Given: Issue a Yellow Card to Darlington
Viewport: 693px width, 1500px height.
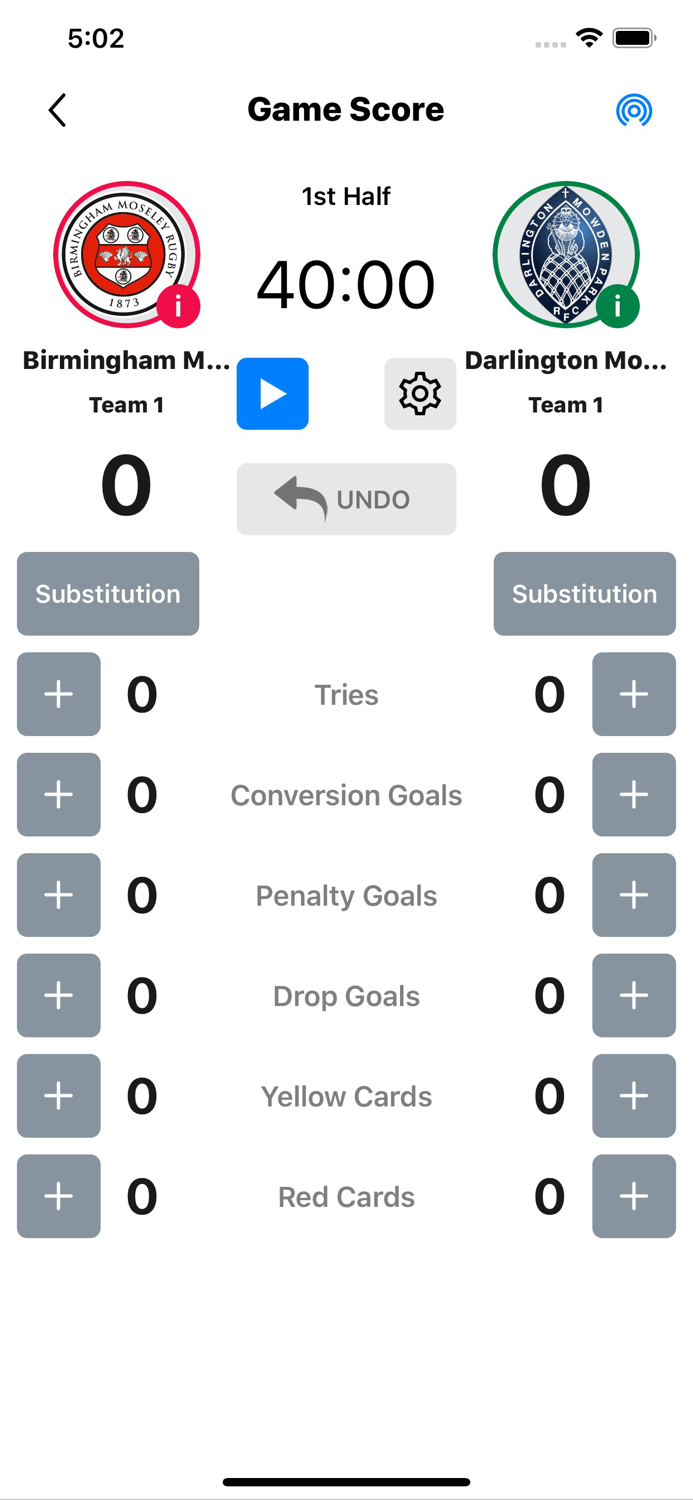Looking at the screenshot, I should [634, 1096].
